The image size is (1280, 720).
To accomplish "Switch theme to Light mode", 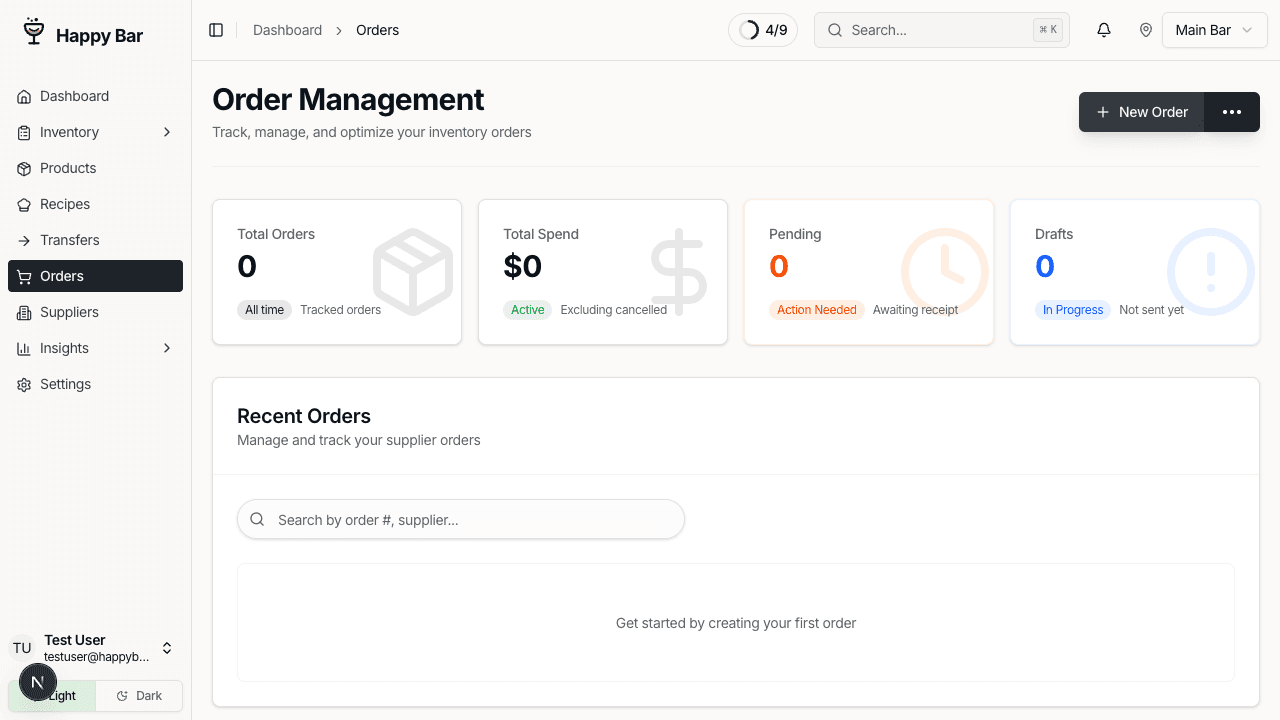I will coord(52,695).
